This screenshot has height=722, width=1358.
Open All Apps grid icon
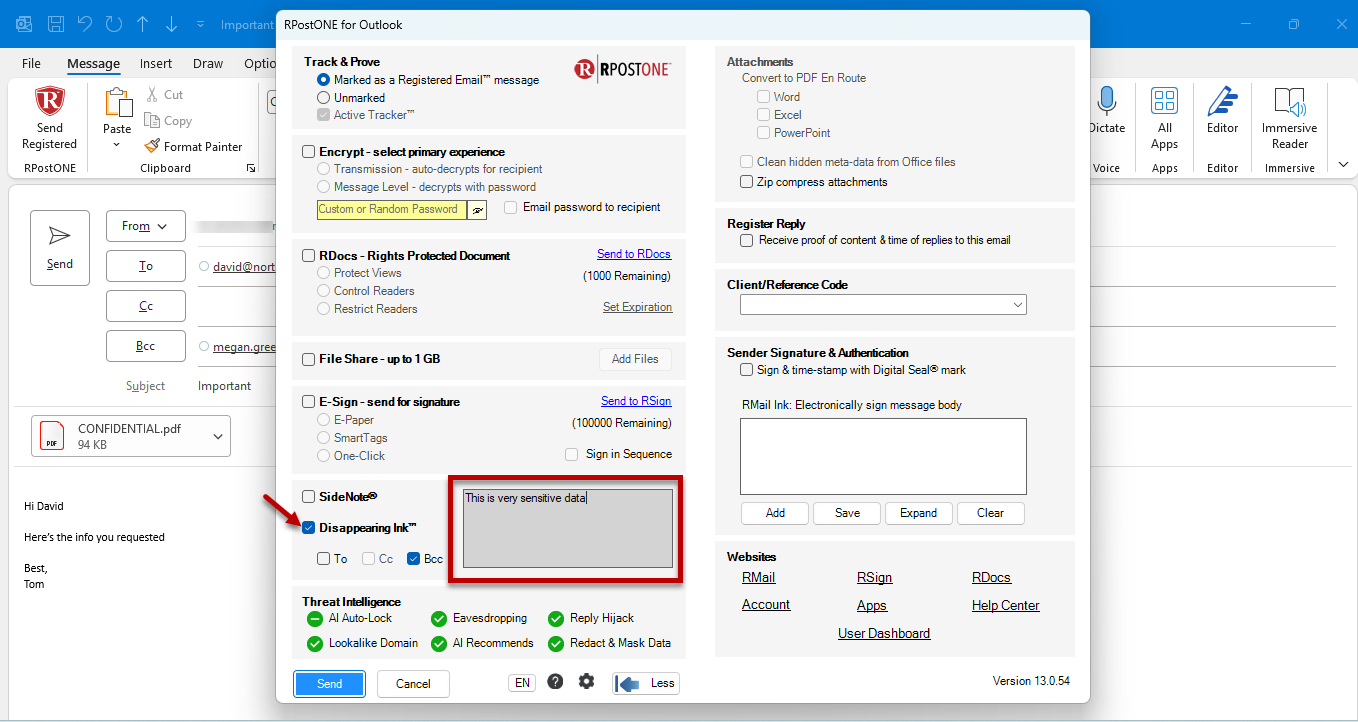[x=1164, y=100]
